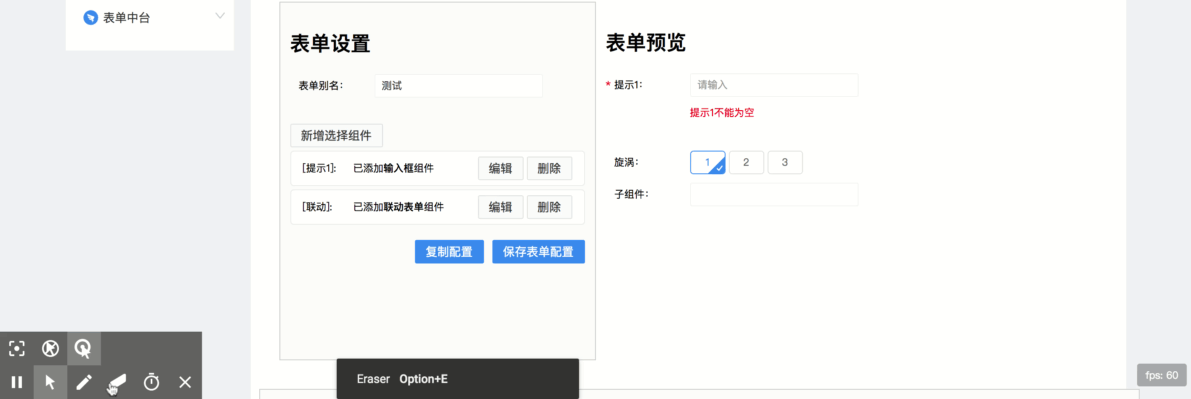Click the 保存表单配置 button

(x=539, y=252)
